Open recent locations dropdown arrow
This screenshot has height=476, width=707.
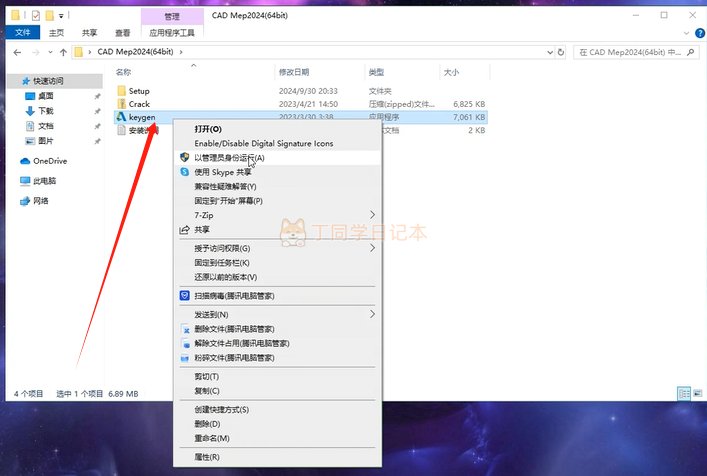50,52
